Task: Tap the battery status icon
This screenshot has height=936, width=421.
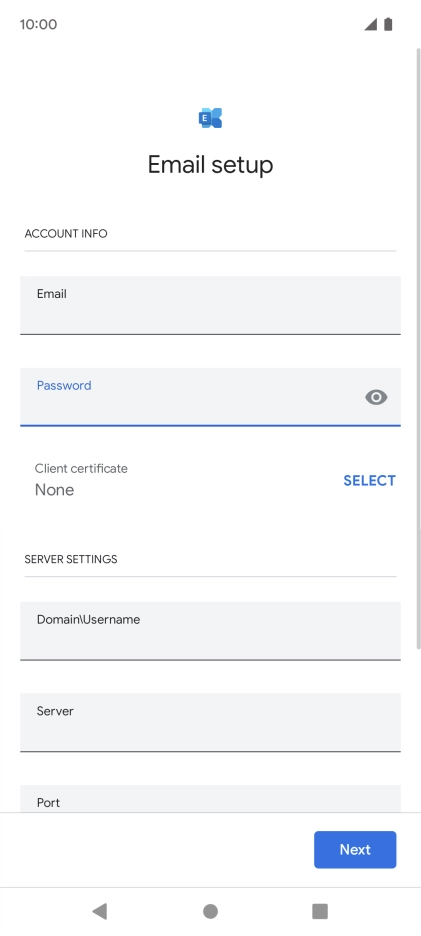Action: [388, 24]
